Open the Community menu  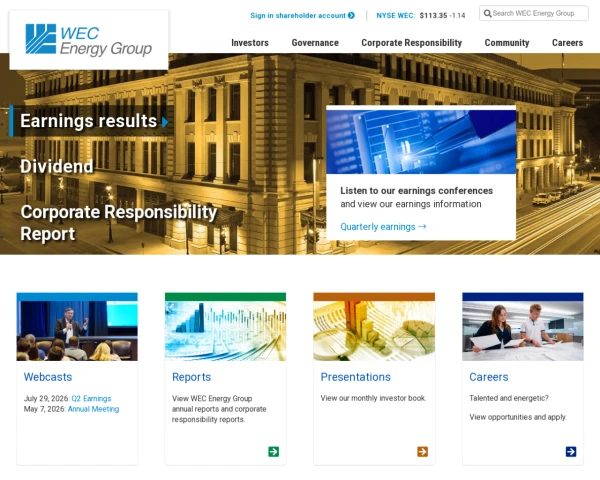(507, 43)
